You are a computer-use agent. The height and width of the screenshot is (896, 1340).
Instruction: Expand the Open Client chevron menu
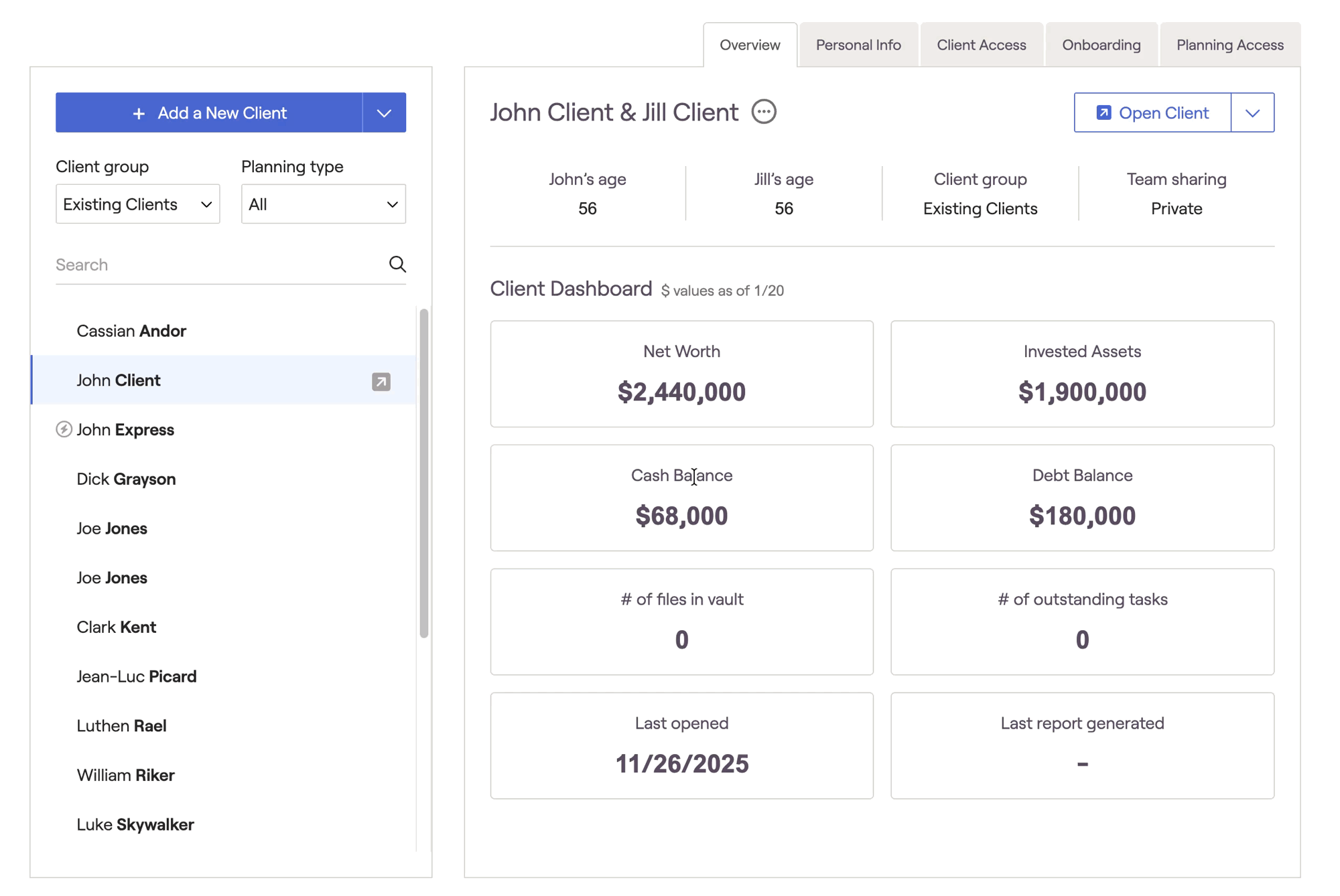click(x=1252, y=113)
